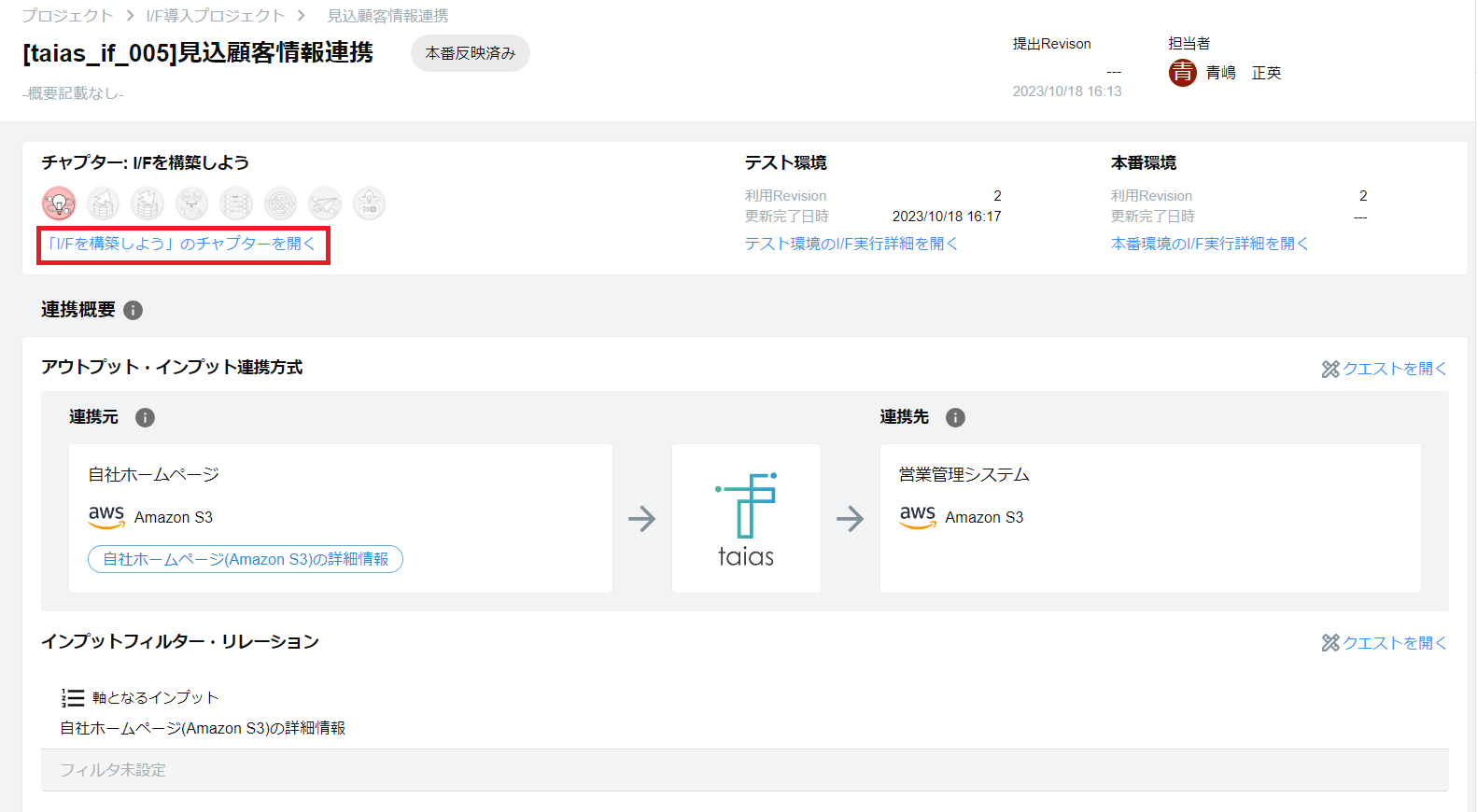This screenshot has height=812, width=1477.
Task: Select the highlighted red lightbulb chapter icon
Action: (59, 203)
